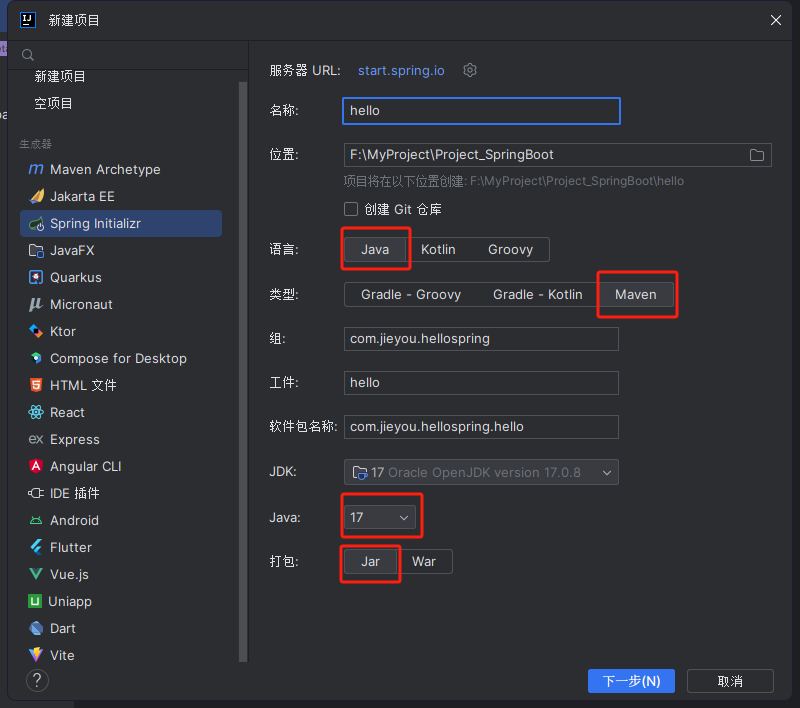Open server URL settings gear
Viewport: 800px width, 708px height.
[x=470, y=70]
